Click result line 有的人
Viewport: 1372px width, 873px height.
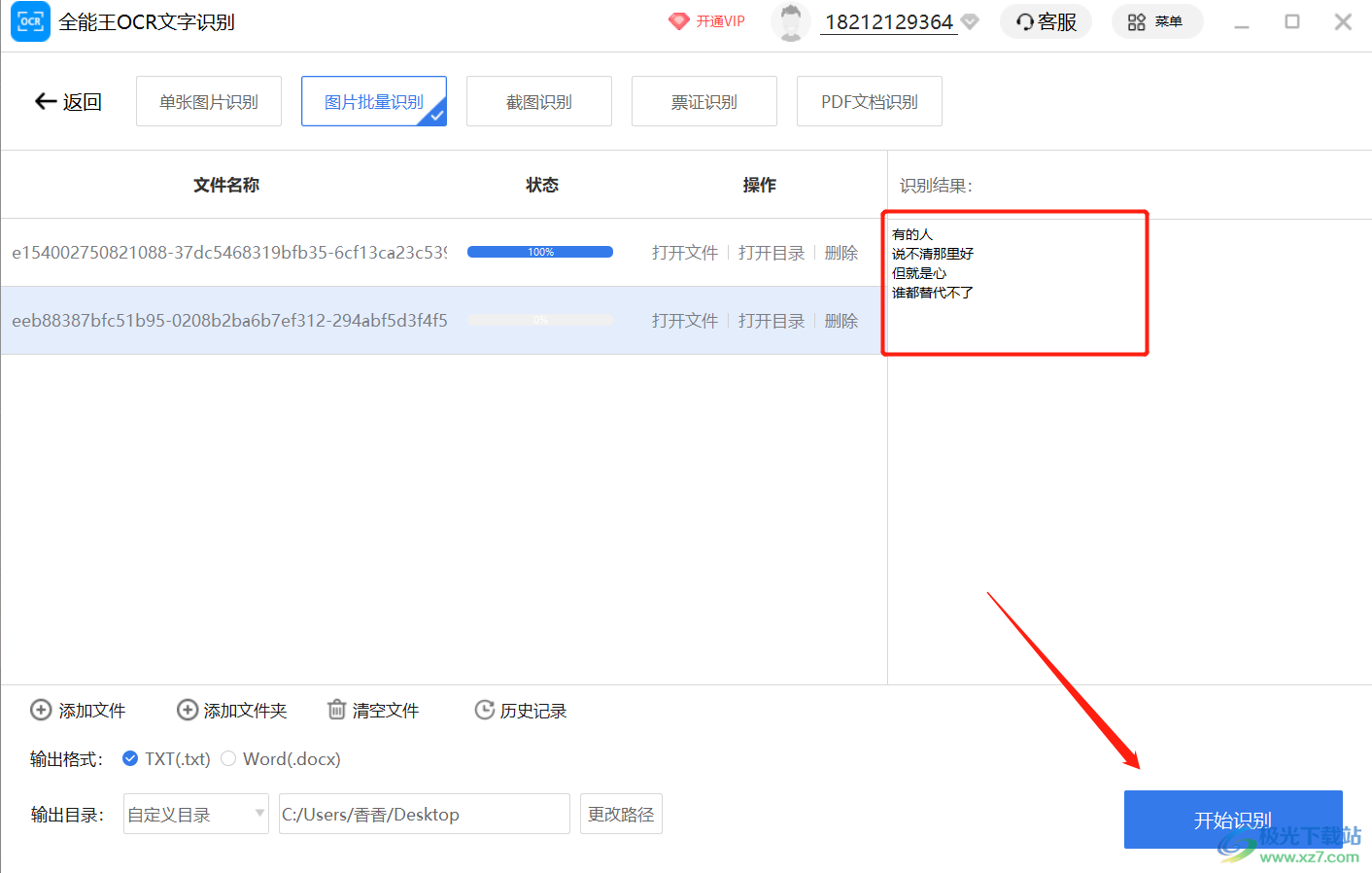click(912, 234)
